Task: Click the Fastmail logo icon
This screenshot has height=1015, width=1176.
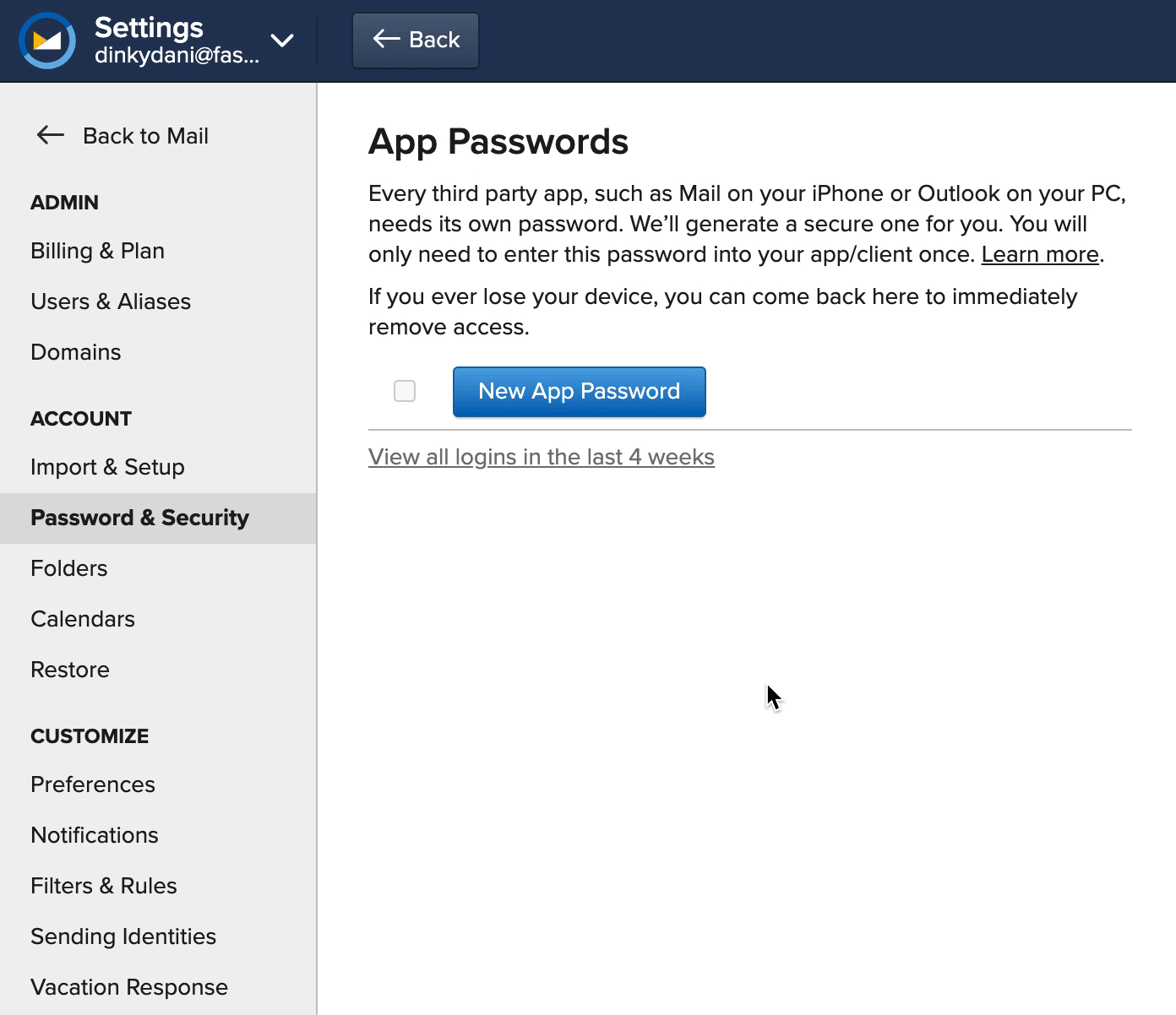Action: (x=47, y=40)
